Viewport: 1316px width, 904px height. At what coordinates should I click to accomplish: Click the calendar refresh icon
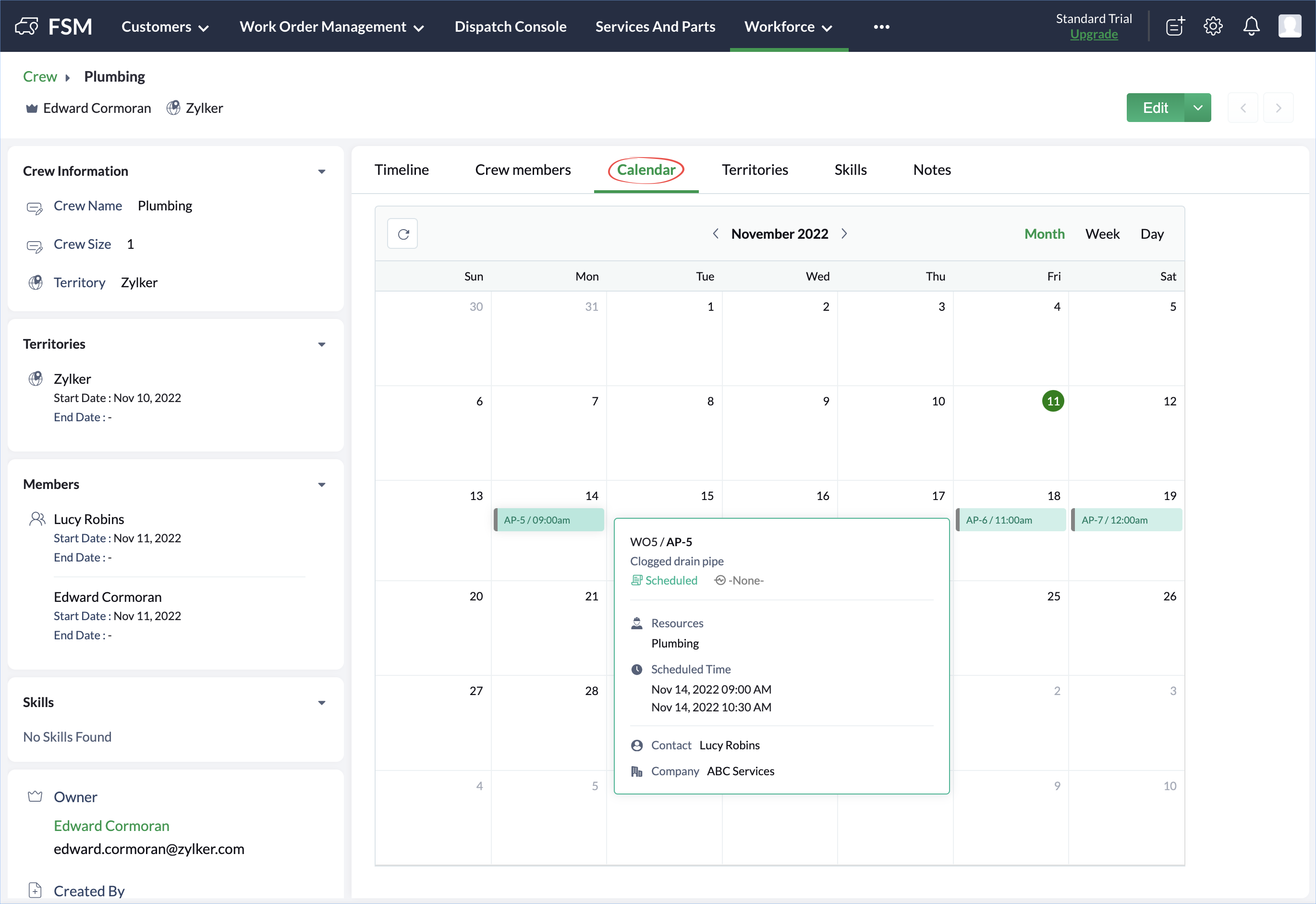click(402, 234)
